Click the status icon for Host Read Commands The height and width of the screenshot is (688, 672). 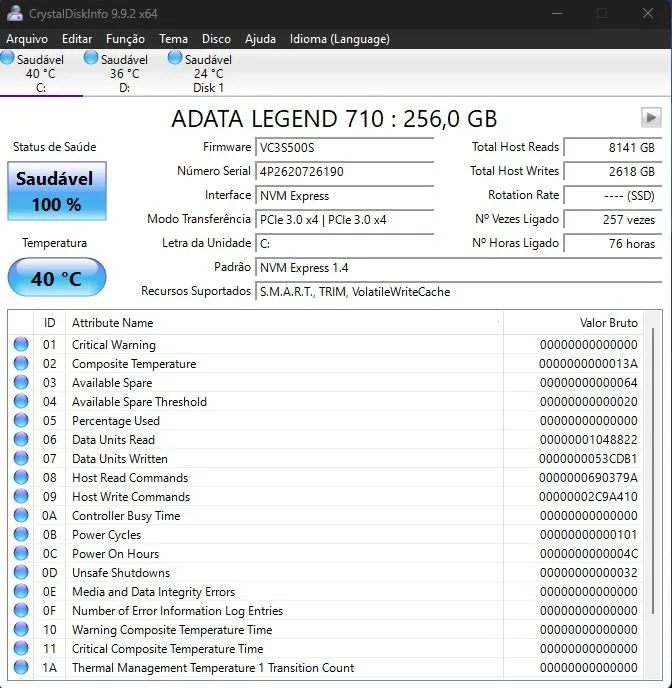pyautogui.click(x=21, y=477)
